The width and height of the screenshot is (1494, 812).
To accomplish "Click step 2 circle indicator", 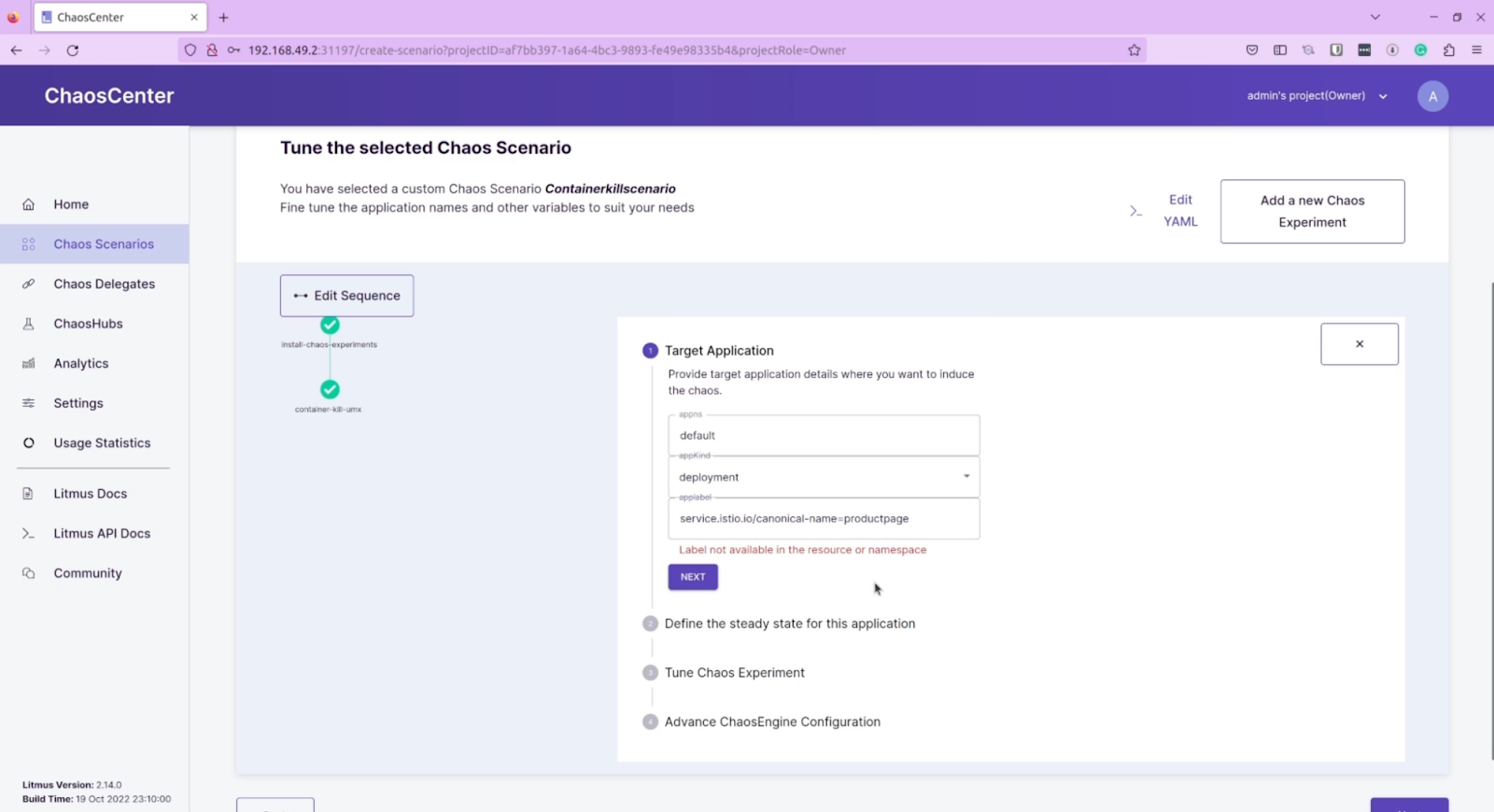I will pos(651,623).
